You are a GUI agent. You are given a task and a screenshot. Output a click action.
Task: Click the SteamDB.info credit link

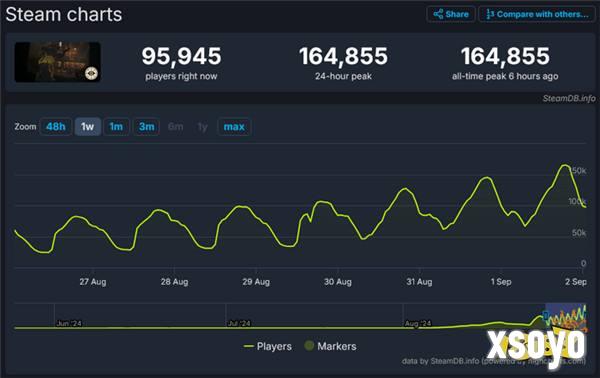[569, 99]
